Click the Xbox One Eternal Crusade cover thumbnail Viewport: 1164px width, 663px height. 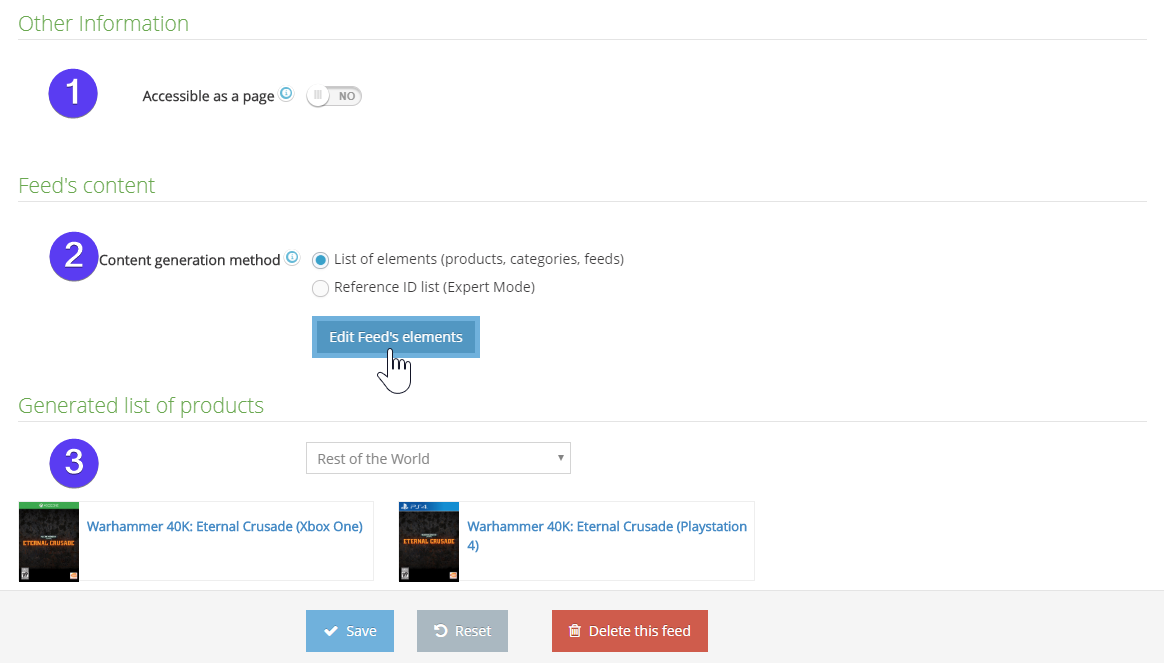click(49, 541)
